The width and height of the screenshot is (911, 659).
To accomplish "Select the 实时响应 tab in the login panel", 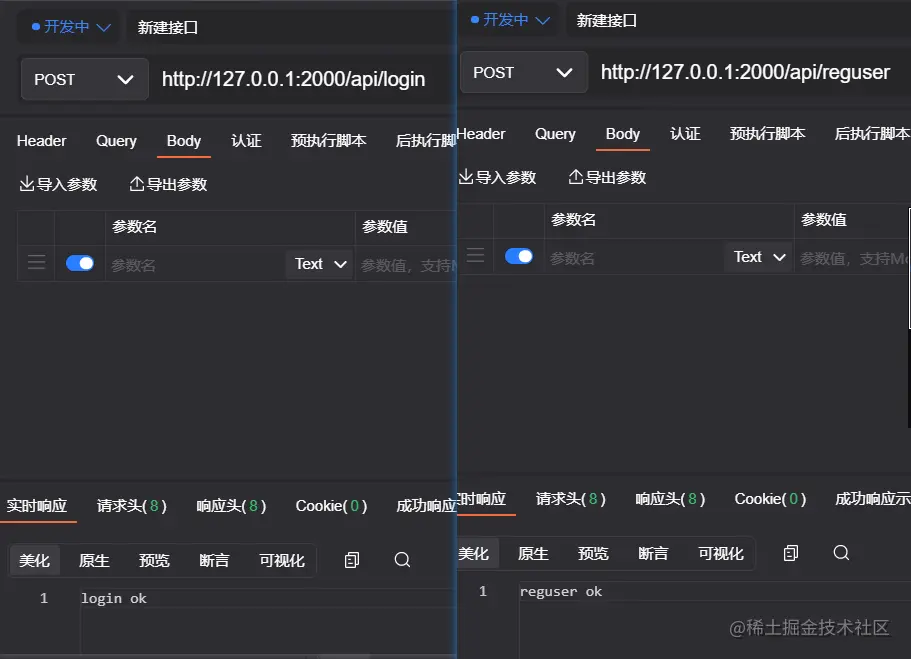I will [37, 506].
